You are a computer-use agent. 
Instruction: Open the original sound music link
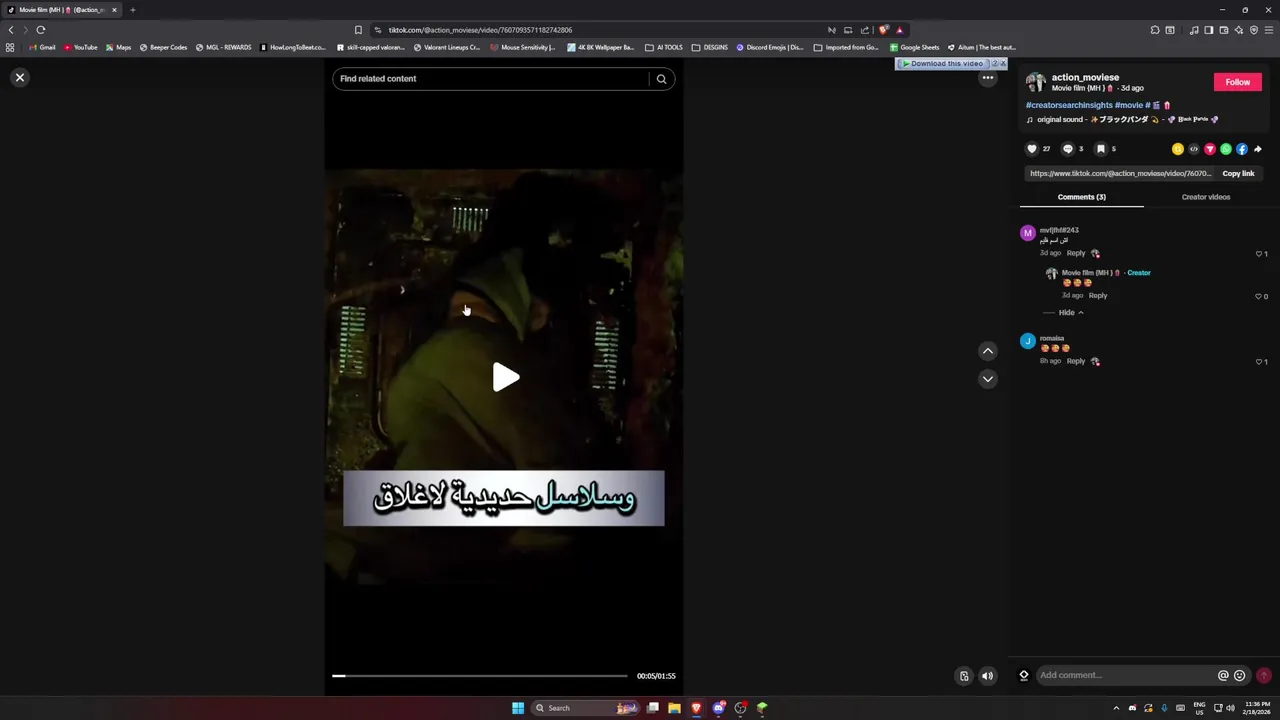(1122, 120)
